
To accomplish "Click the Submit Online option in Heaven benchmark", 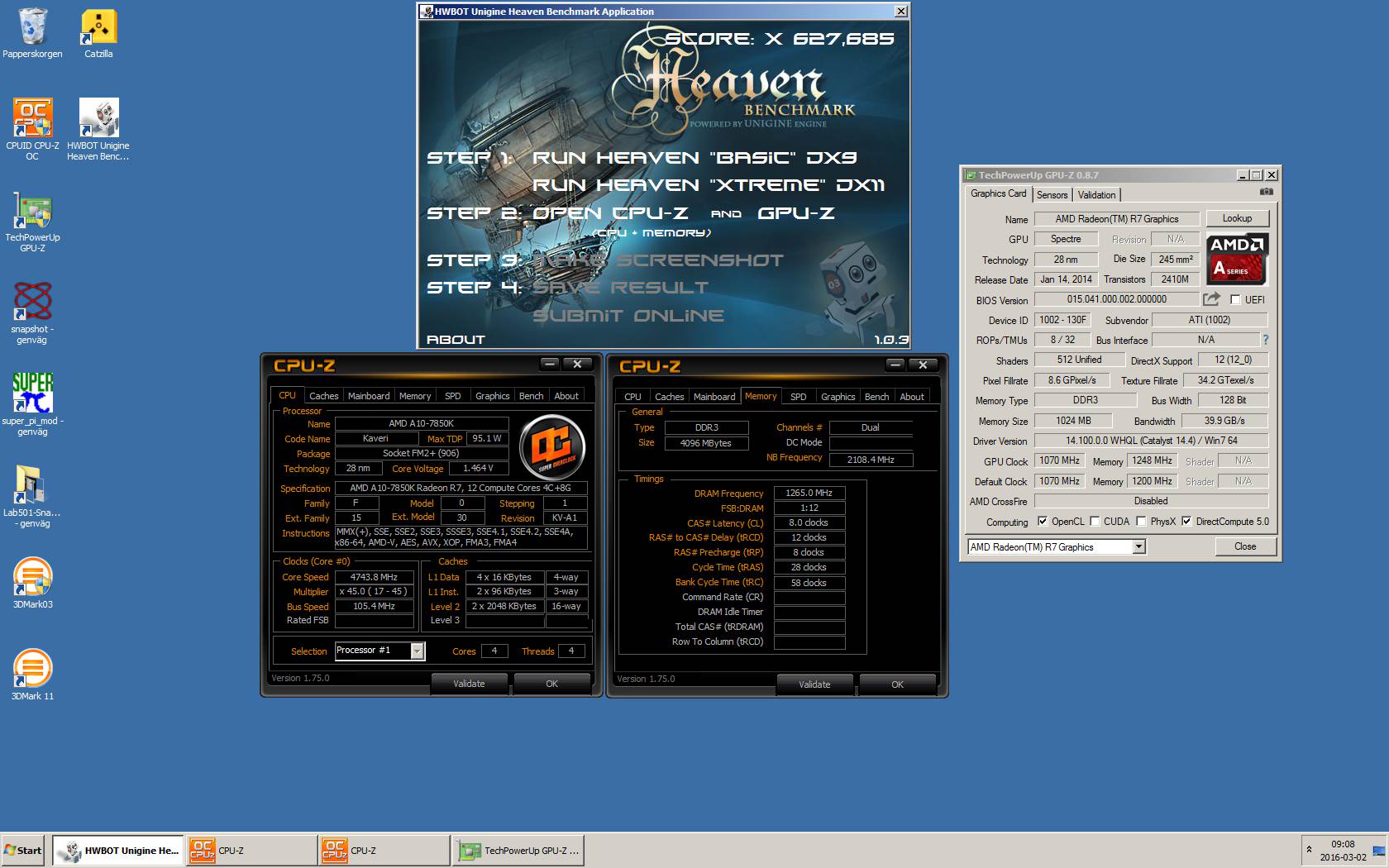I will pos(628,315).
